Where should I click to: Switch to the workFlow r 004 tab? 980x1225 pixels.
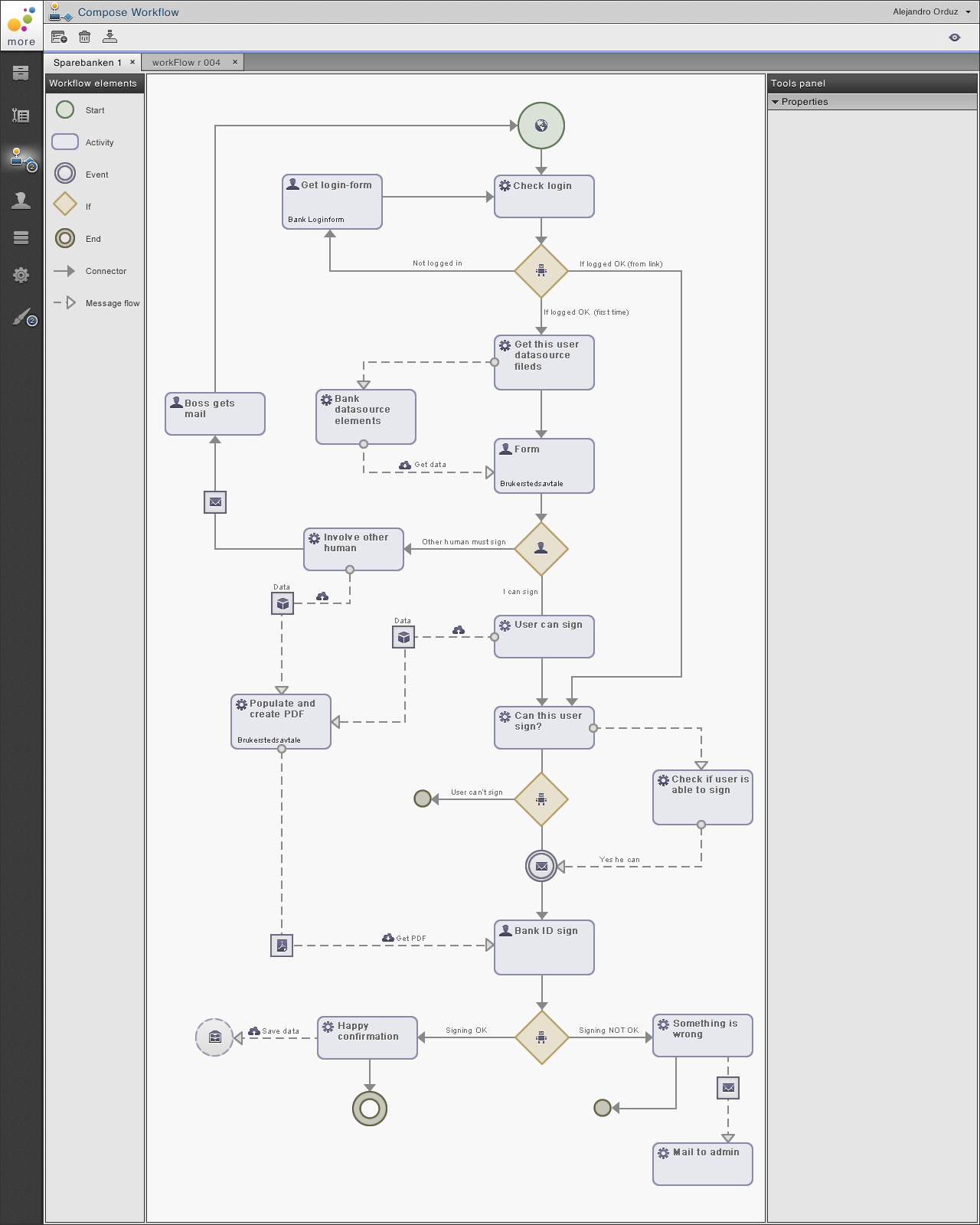coord(186,63)
